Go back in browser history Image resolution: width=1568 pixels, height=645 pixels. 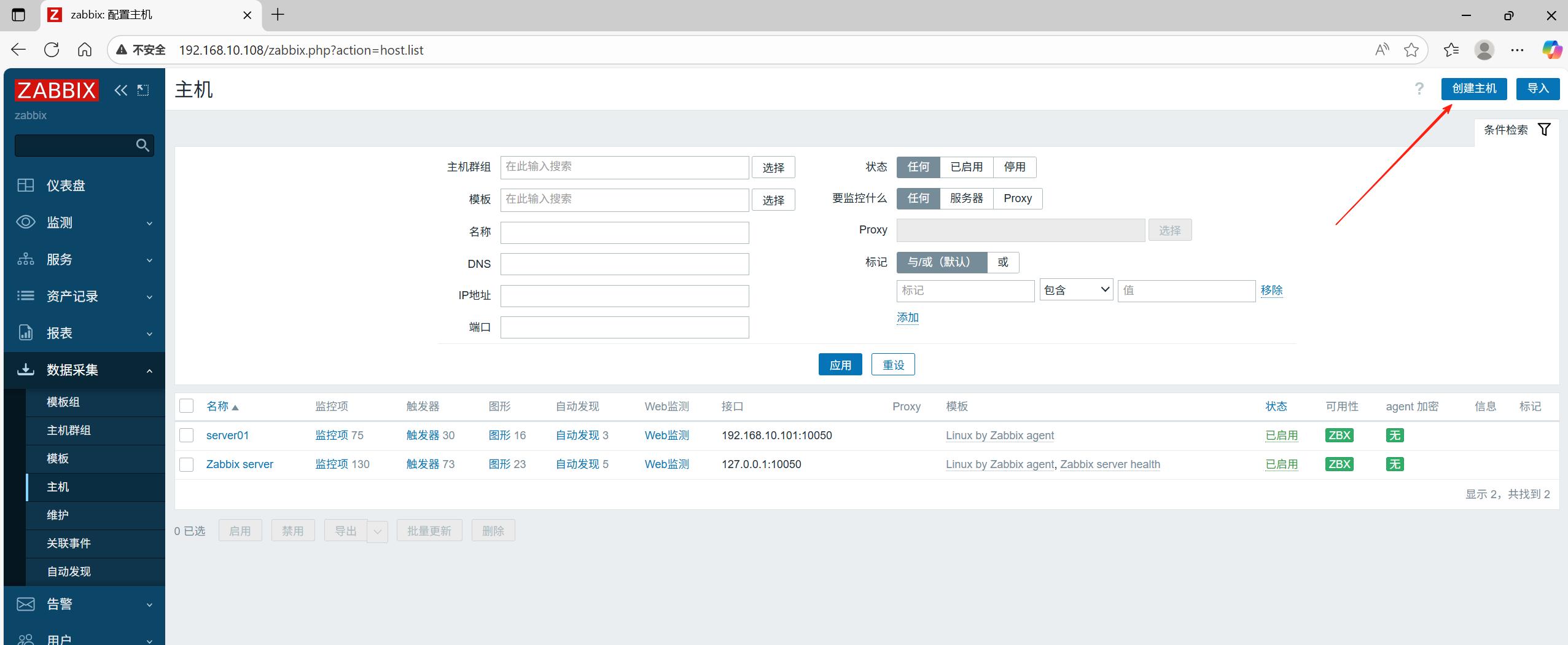point(18,50)
